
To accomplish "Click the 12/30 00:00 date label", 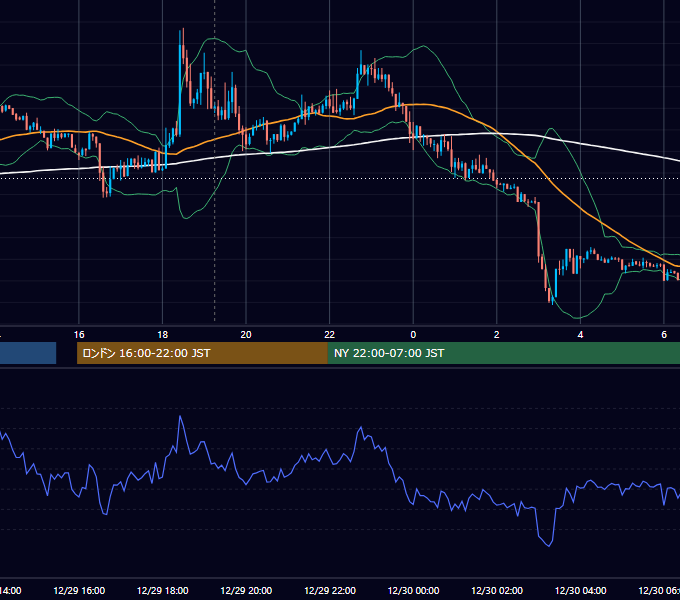I will click(x=413, y=590).
